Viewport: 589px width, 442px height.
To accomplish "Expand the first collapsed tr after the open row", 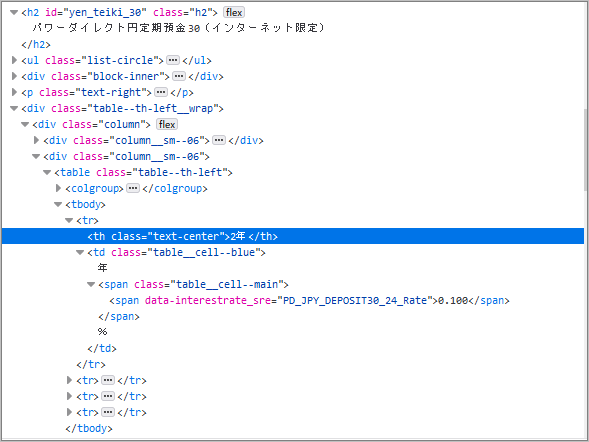I will [x=69, y=380].
